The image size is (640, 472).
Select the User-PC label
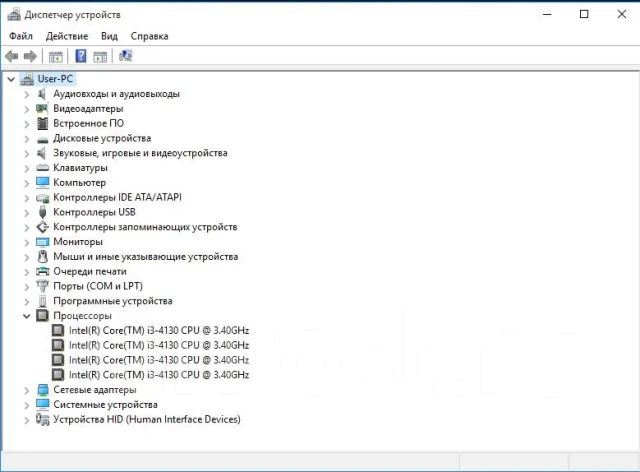click(x=55, y=79)
